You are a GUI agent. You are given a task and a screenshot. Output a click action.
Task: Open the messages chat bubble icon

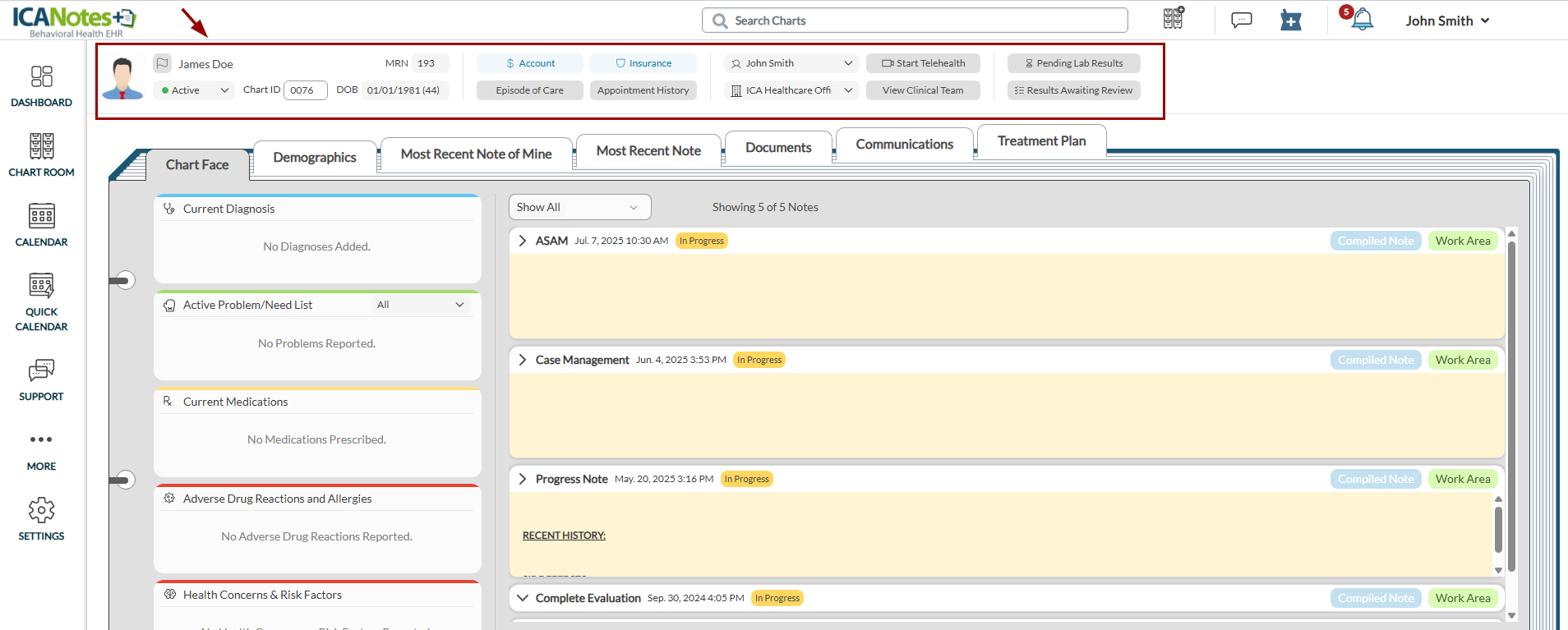click(x=1242, y=20)
